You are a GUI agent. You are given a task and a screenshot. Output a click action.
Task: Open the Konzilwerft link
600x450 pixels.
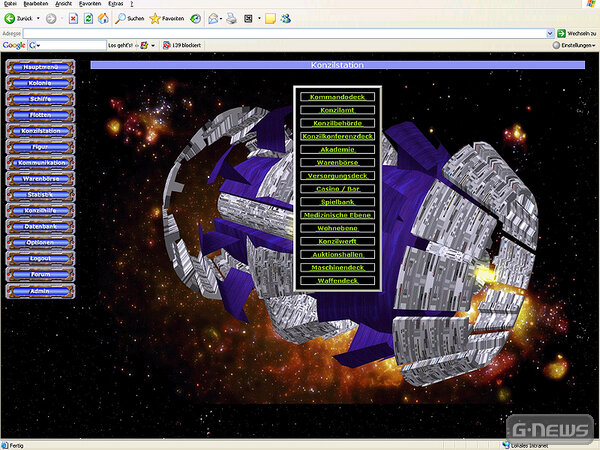pyautogui.click(x=338, y=241)
